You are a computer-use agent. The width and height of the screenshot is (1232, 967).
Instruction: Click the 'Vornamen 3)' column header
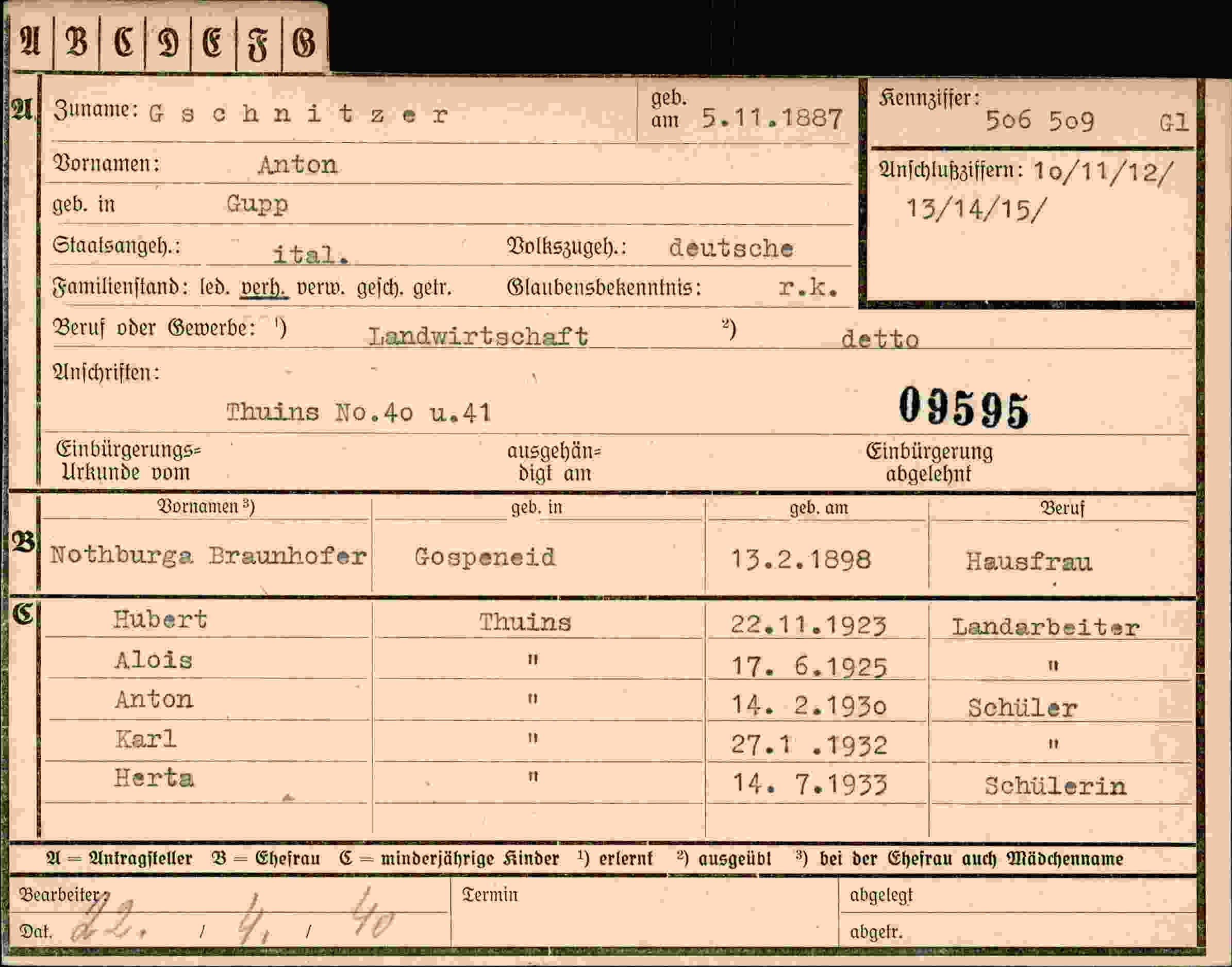(206, 506)
